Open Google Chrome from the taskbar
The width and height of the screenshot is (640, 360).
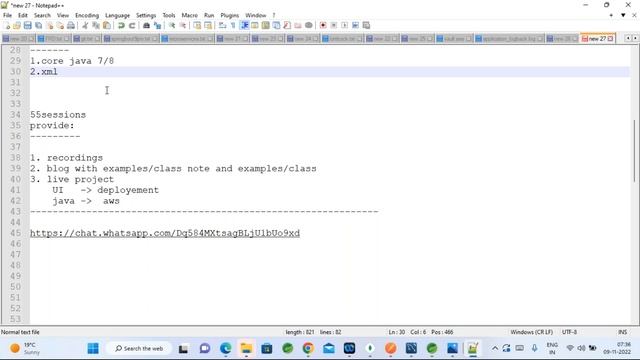coord(308,348)
